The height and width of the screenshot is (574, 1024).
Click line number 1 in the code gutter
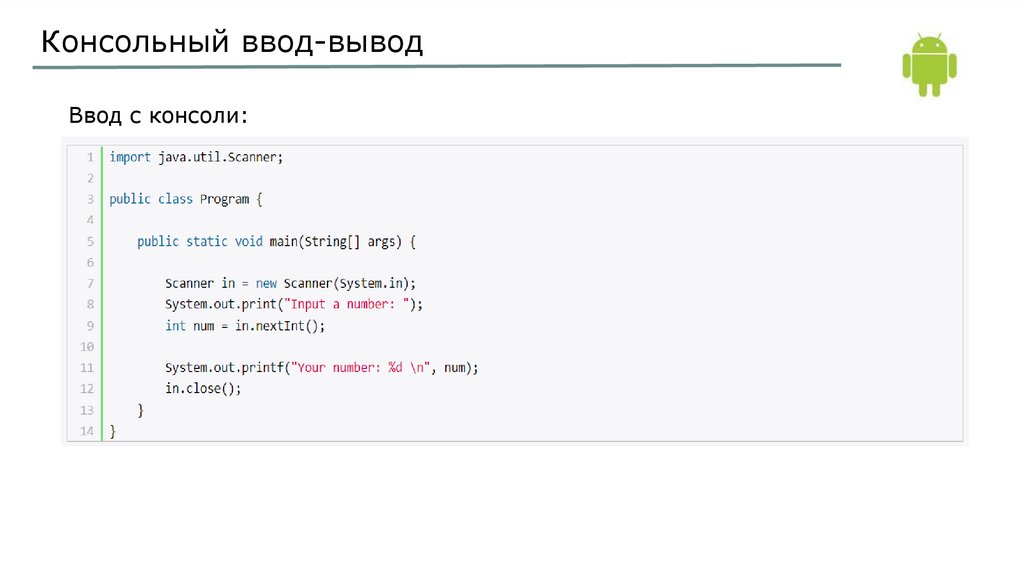[x=89, y=157]
